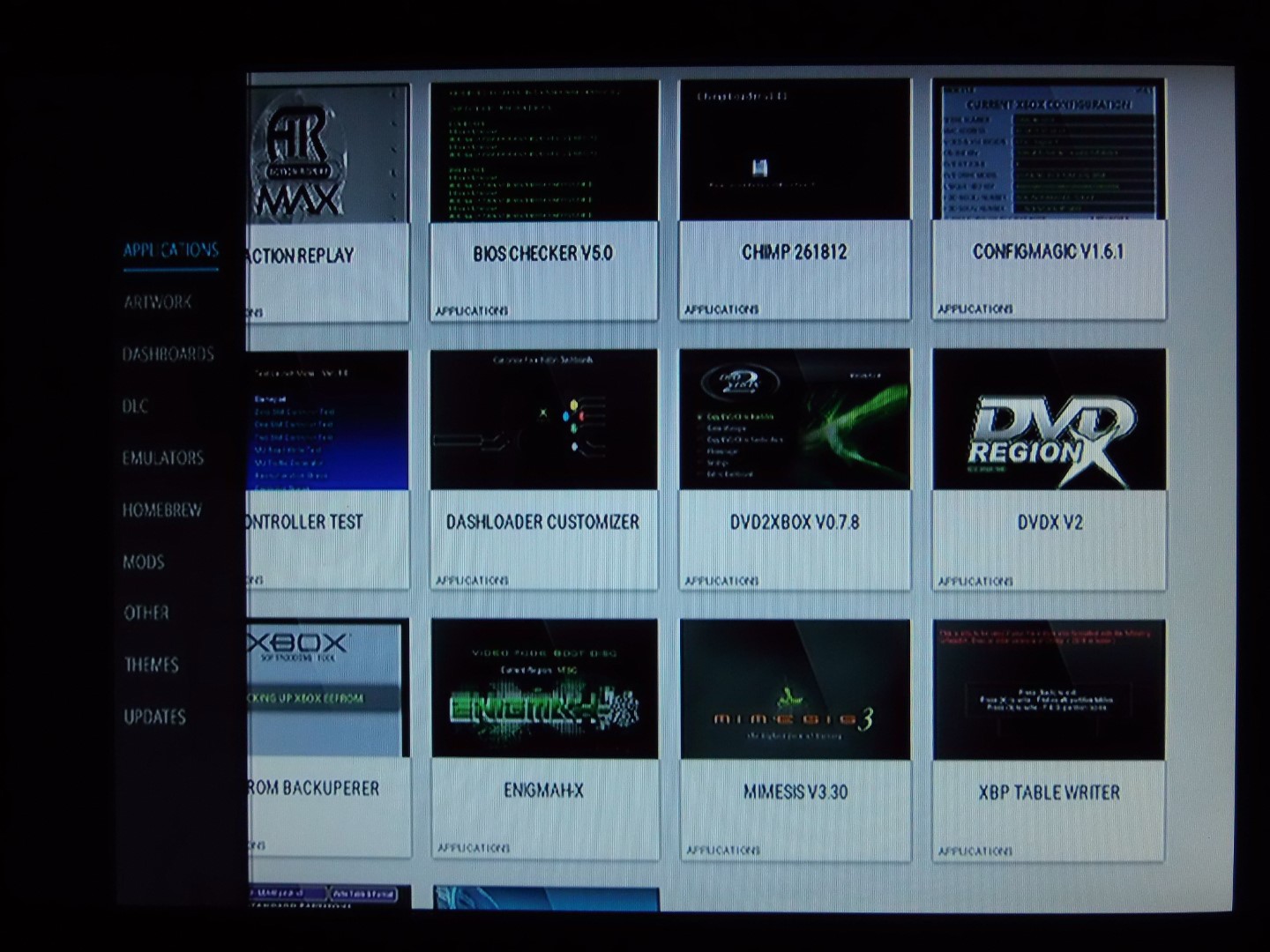This screenshot has width=1270, height=952.
Task: Open the Action Replay MAX thumbnail
Action: pyautogui.click(x=329, y=153)
